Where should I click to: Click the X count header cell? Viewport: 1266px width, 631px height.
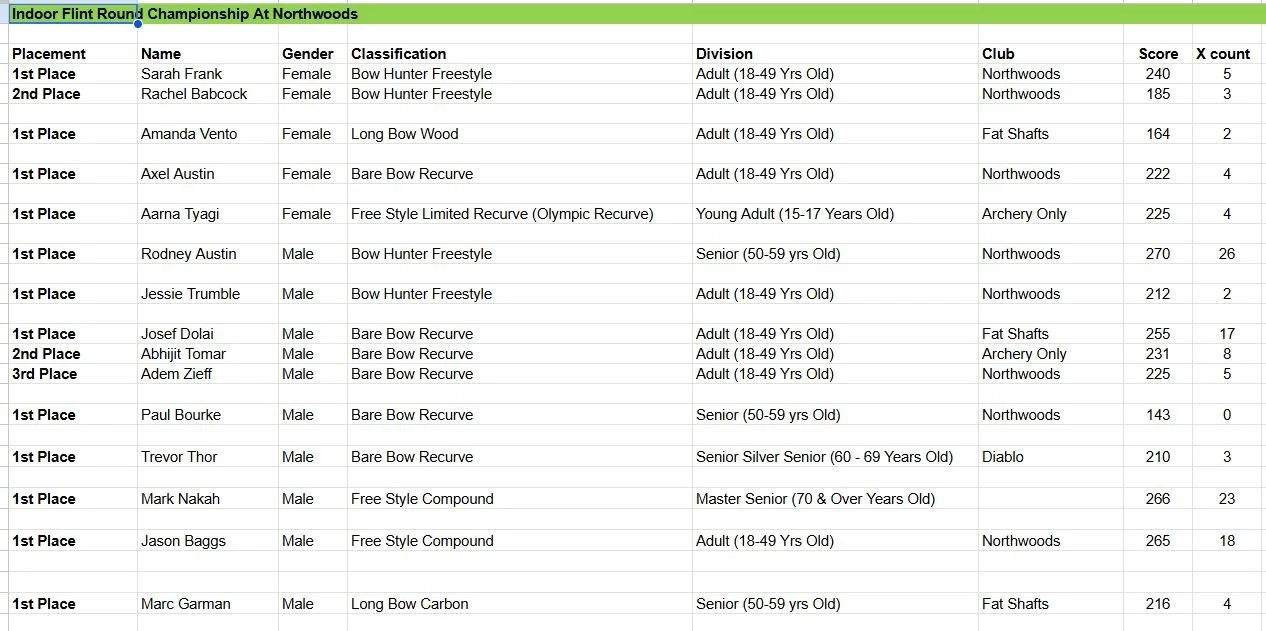[1226, 54]
